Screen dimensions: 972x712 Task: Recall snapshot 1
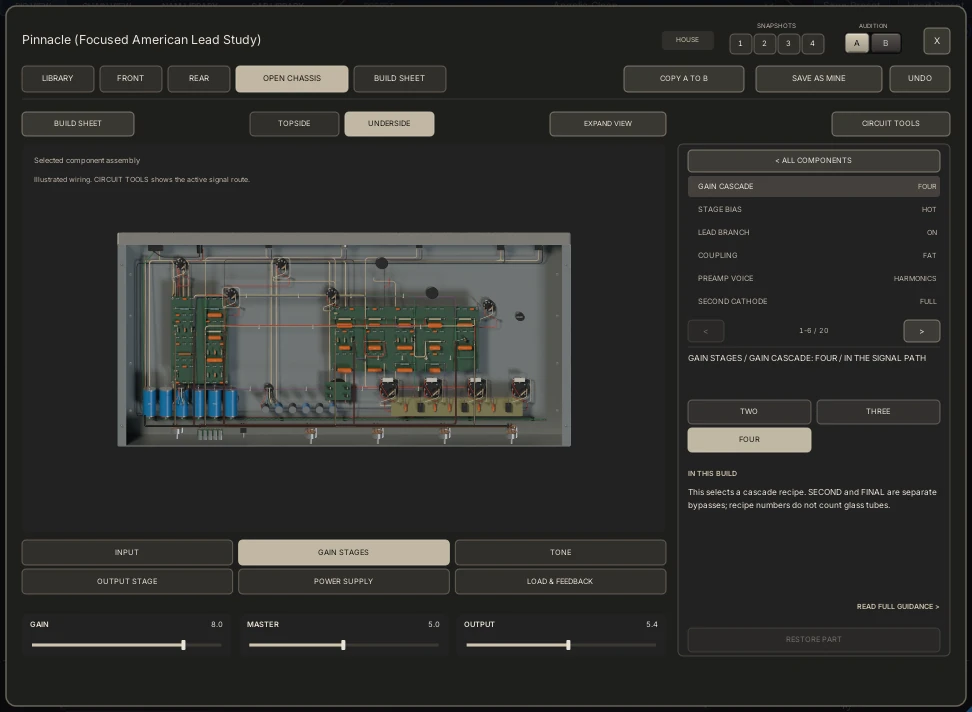click(740, 43)
